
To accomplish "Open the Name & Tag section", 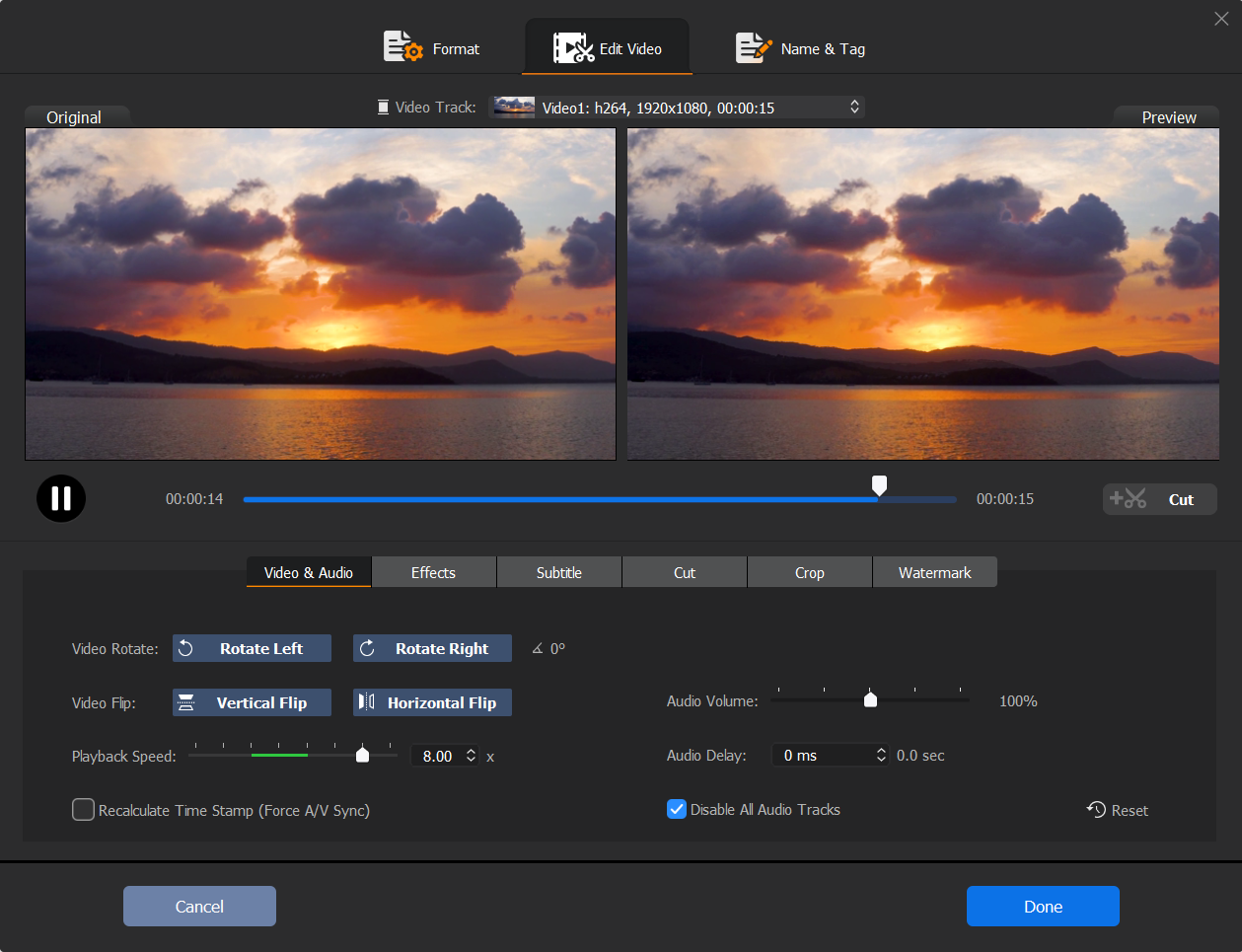I will (x=801, y=48).
